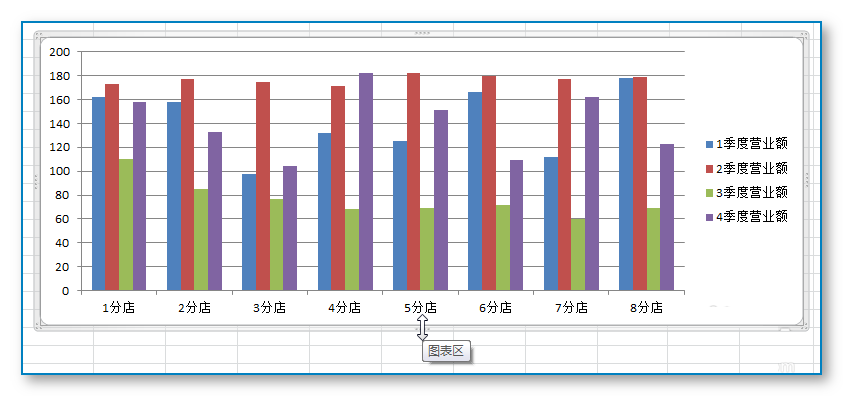Viewport: 843px width, 396px height.
Task: Click the 120 value on the vertical axis
Action: [60, 147]
